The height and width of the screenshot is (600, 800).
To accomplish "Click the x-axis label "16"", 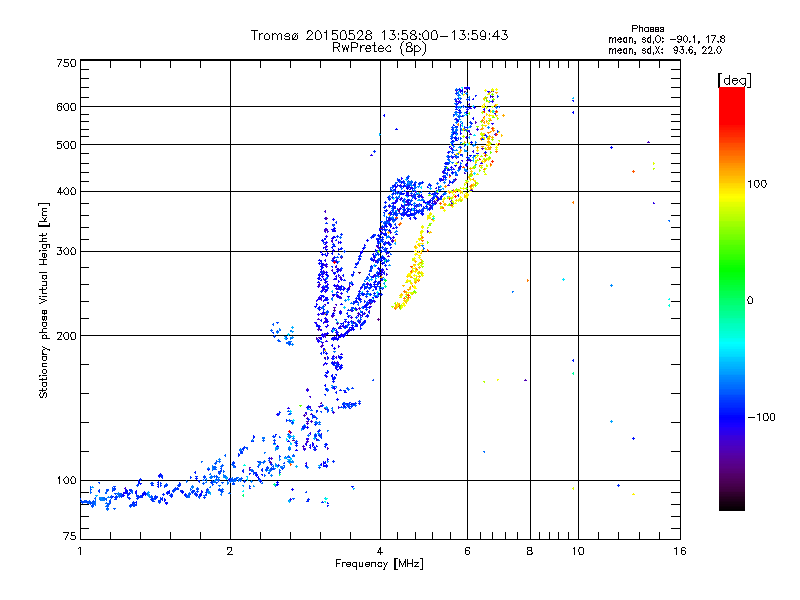I will click(680, 551).
